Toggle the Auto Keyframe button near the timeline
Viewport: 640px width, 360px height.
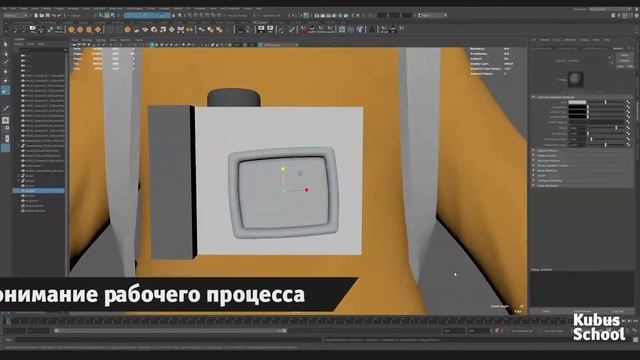(498, 331)
